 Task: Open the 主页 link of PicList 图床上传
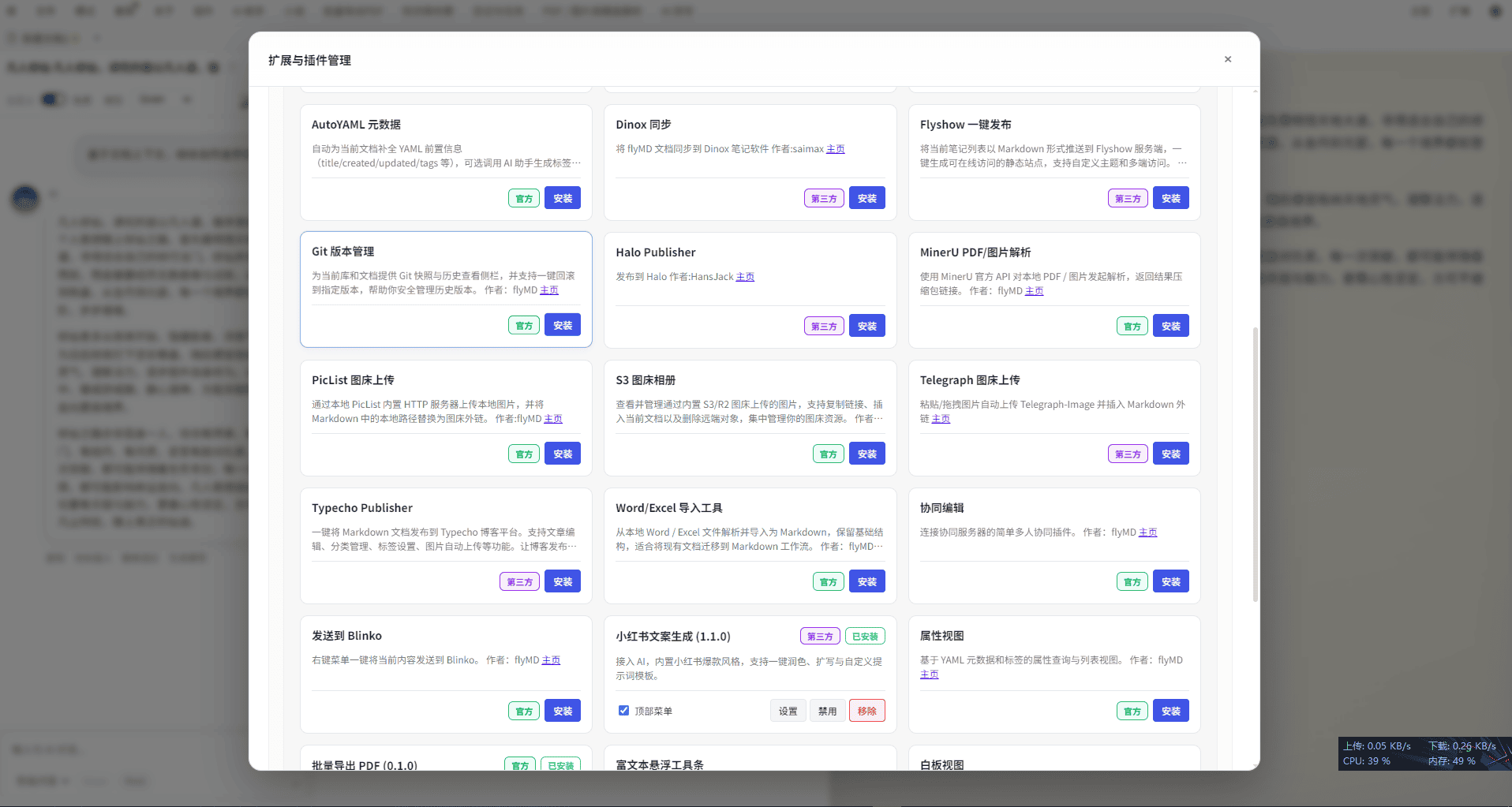click(x=553, y=419)
